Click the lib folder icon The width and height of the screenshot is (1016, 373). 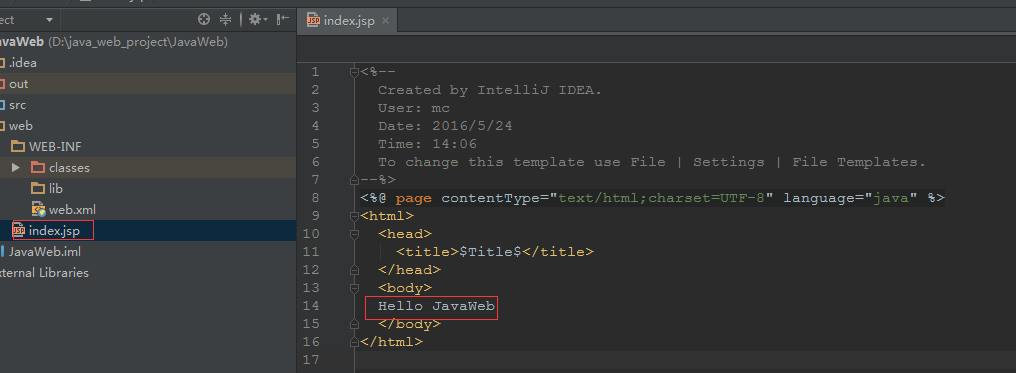click(38, 188)
